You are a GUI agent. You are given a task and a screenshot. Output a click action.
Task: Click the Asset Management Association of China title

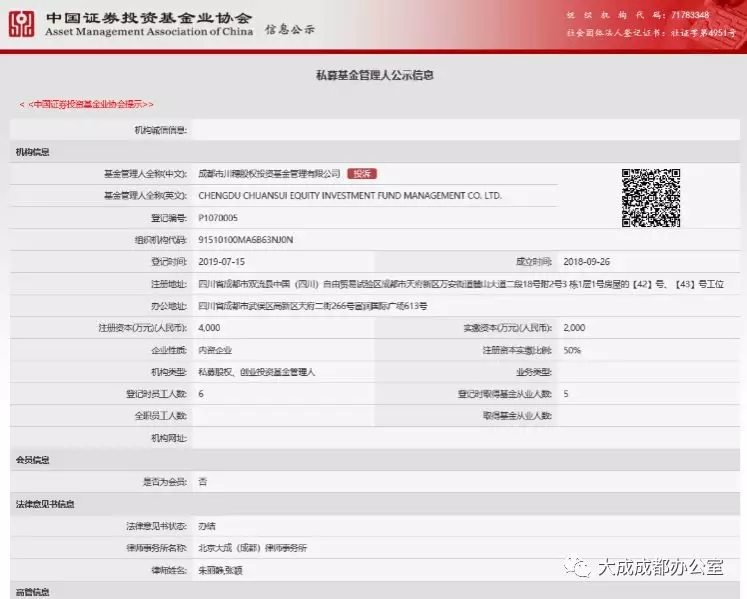tap(149, 31)
